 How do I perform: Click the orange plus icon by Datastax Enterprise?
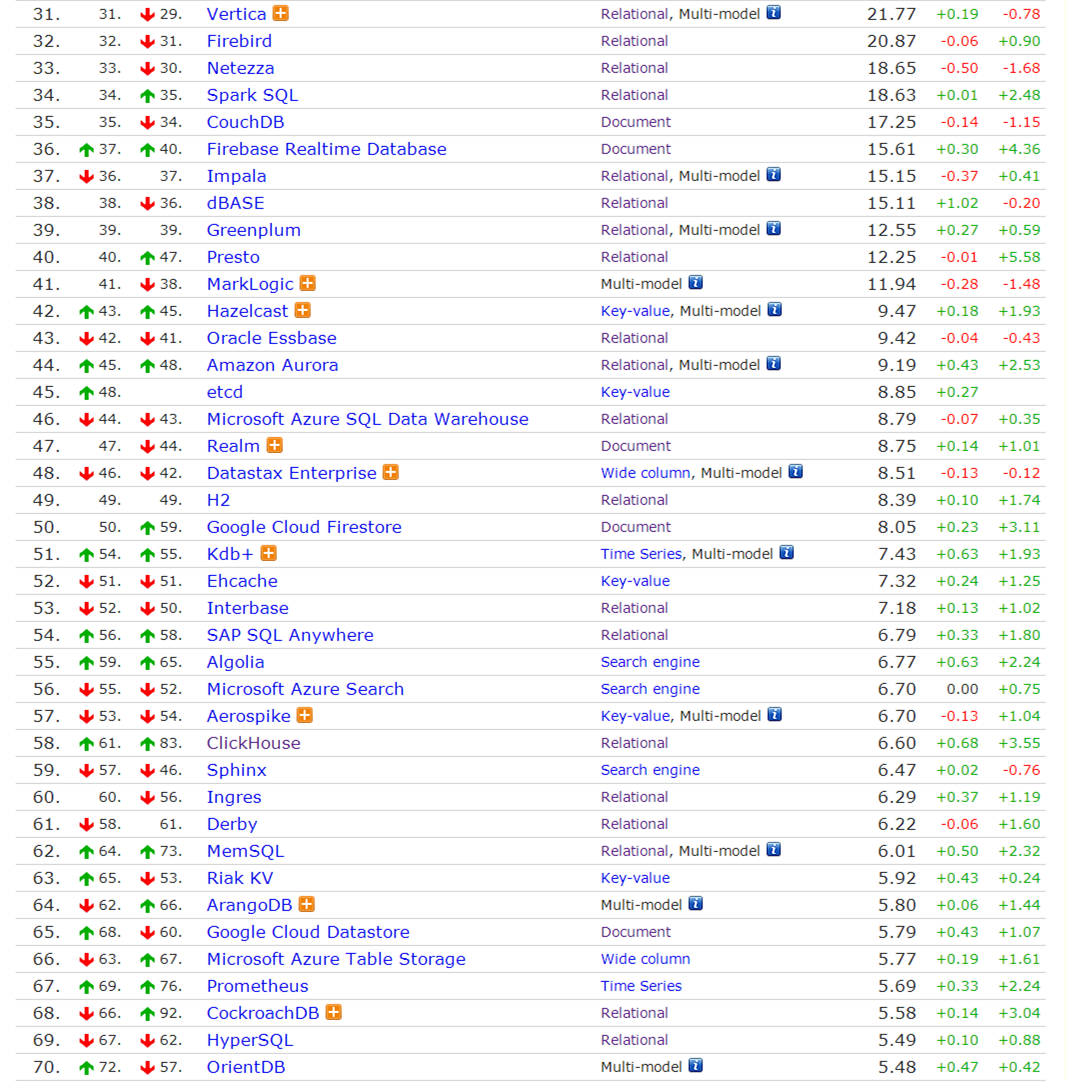coord(391,472)
